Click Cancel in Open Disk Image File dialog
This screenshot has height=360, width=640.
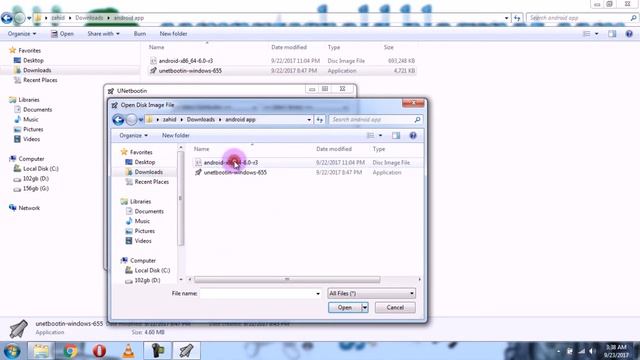click(x=395, y=307)
